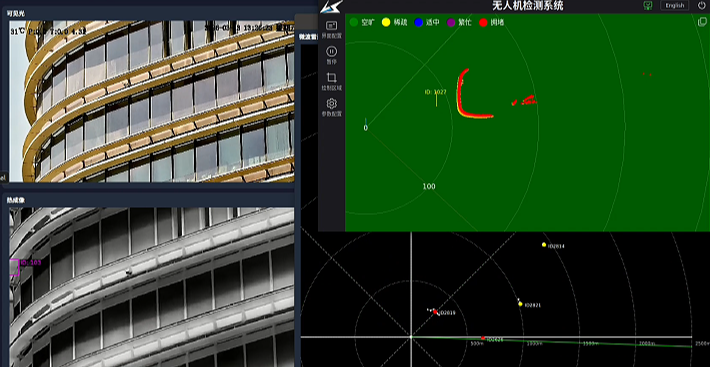The height and width of the screenshot is (367, 710).
Task: Click the purple 繁忙 legend swatch
Action: [451, 22]
